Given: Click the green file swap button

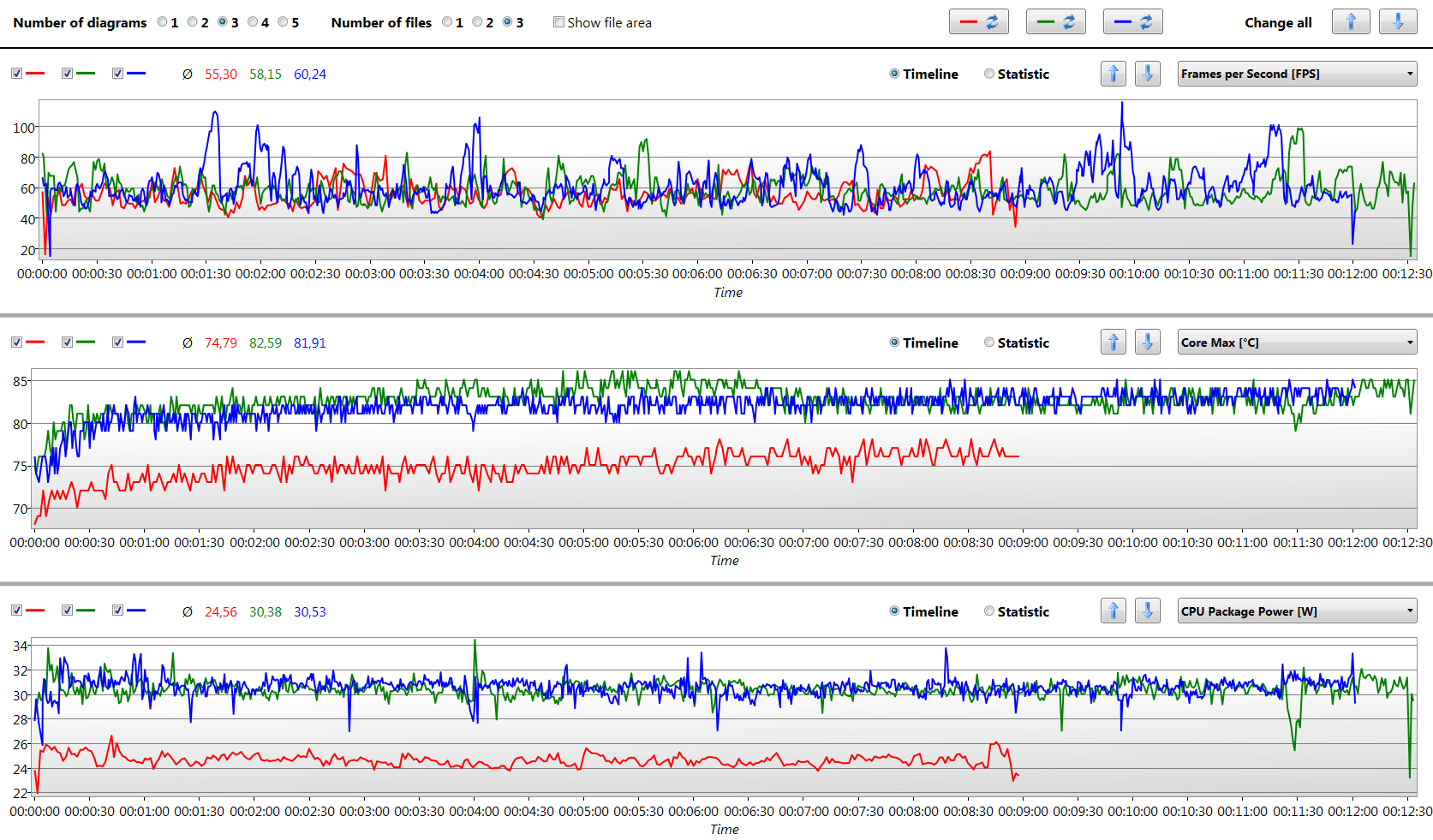Looking at the screenshot, I should coord(1056,22).
